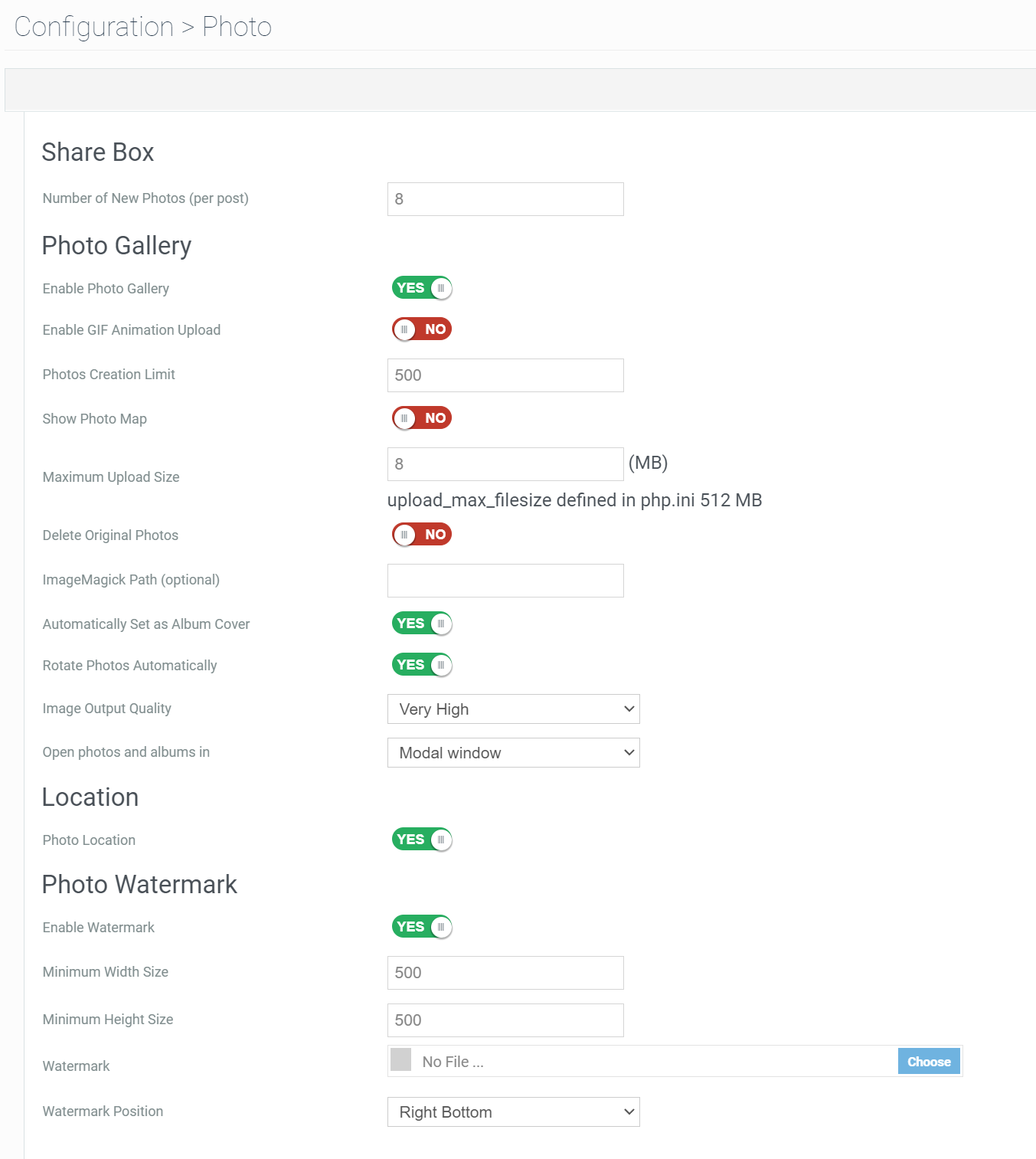Screen dimensions: 1036x1159
Task: Toggle Rotate Photos Automatically switch
Action: (x=422, y=665)
